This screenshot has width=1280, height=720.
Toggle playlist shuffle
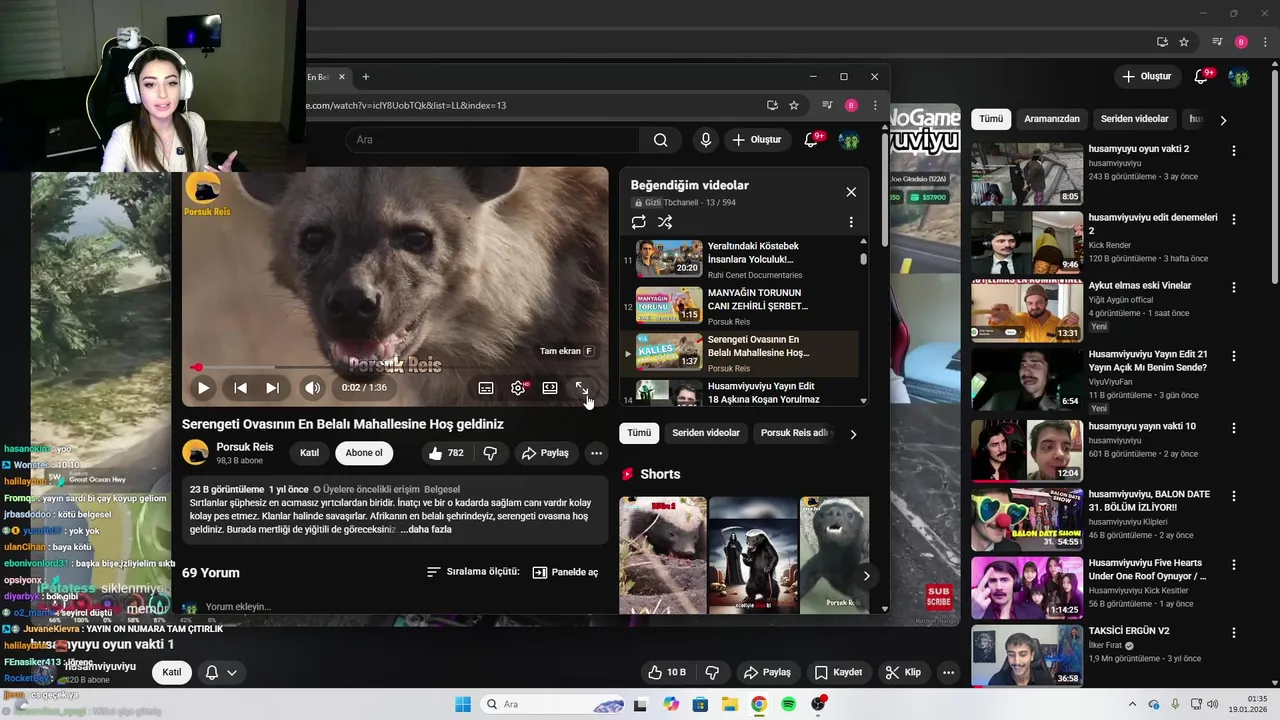point(665,222)
